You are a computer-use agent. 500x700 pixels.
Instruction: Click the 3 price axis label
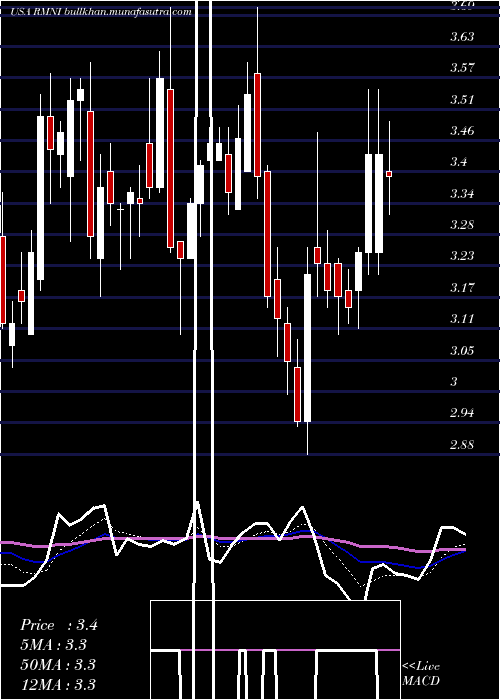click(454, 382)
